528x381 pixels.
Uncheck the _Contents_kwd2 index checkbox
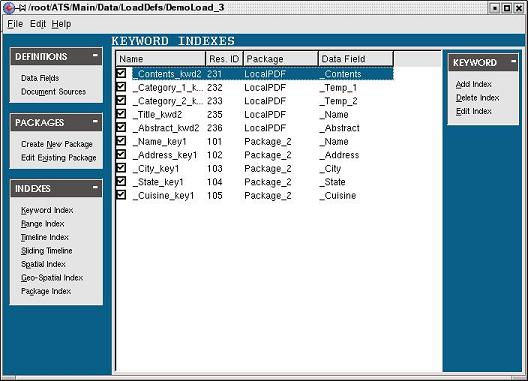coord(121,73)
